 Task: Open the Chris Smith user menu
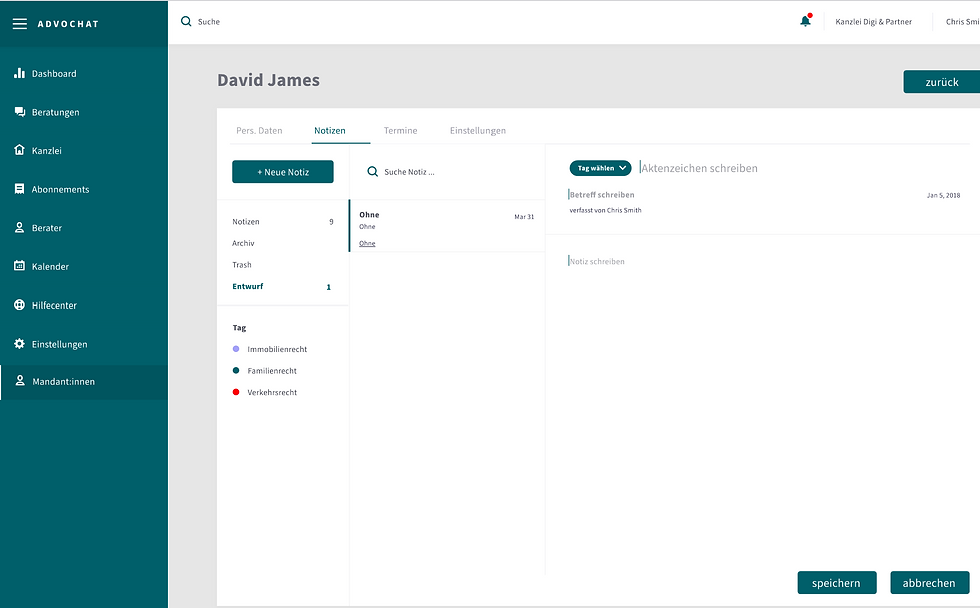pyautogui.click(x=962, y=22)
